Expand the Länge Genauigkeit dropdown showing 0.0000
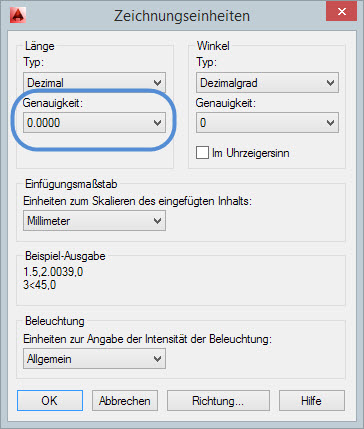 94,122
